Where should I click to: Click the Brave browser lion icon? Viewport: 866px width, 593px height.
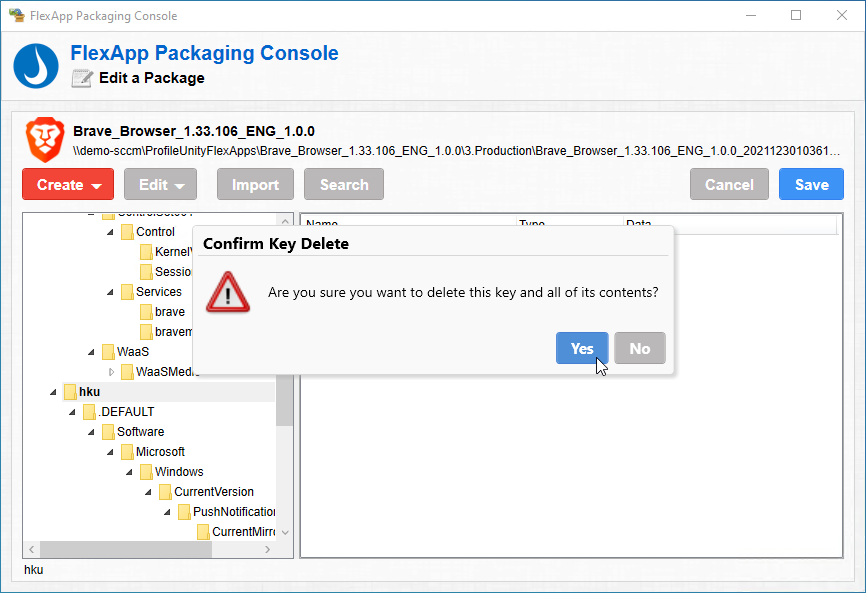pos(42,140)
